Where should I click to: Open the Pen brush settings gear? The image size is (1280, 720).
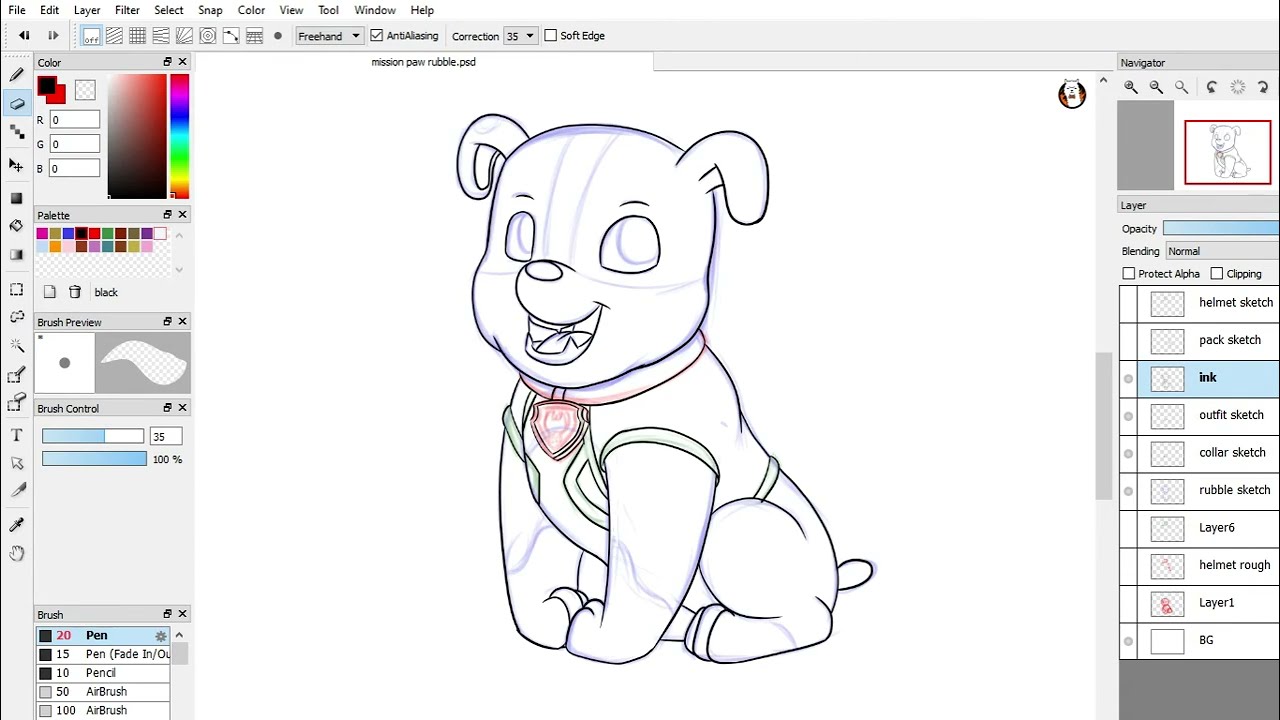(x=160, y=636)
